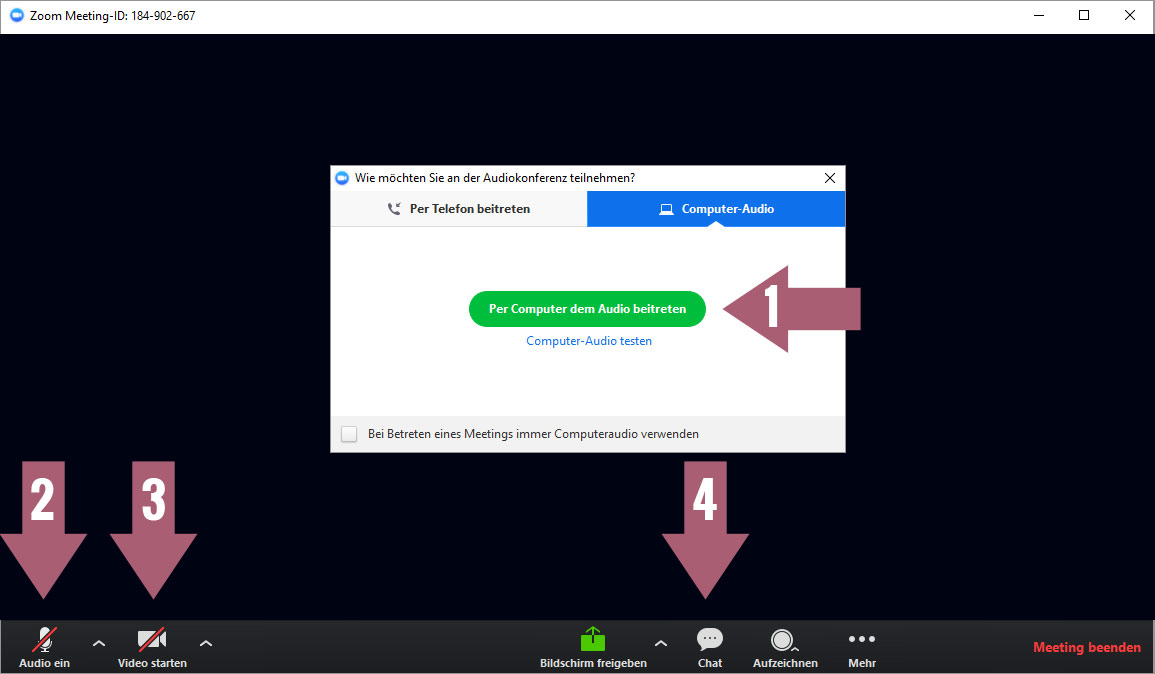
Task: Click the 'Wie möchten Sie an der Audiokonferenz teilnehmen?' text
Action: pos(495,178)
